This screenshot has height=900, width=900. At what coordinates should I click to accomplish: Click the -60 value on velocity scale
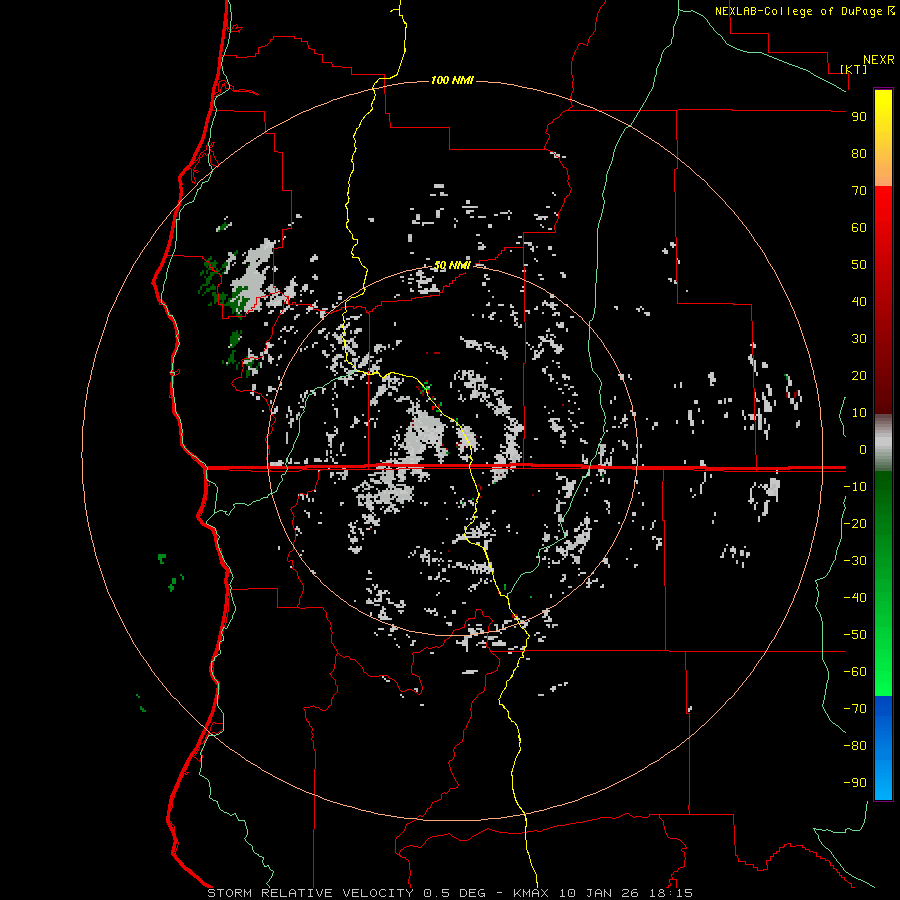click(x=855, y=672)
